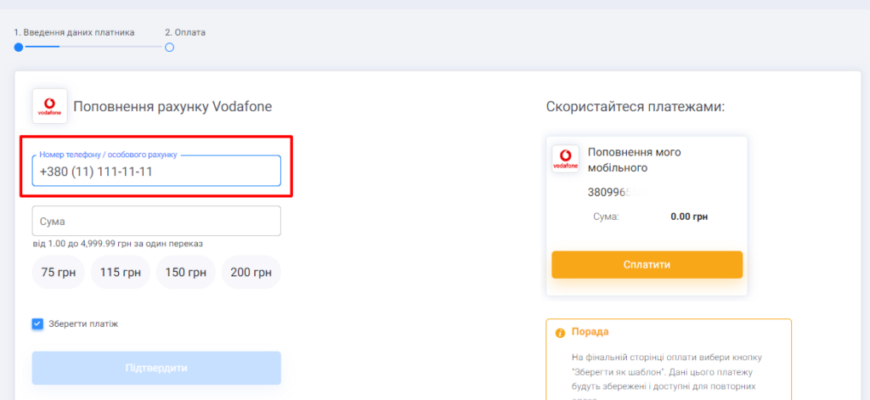Viewport: 870px width, 400px height.
Task: Click the Сума amount input field
Action: [x=156, y=221]
